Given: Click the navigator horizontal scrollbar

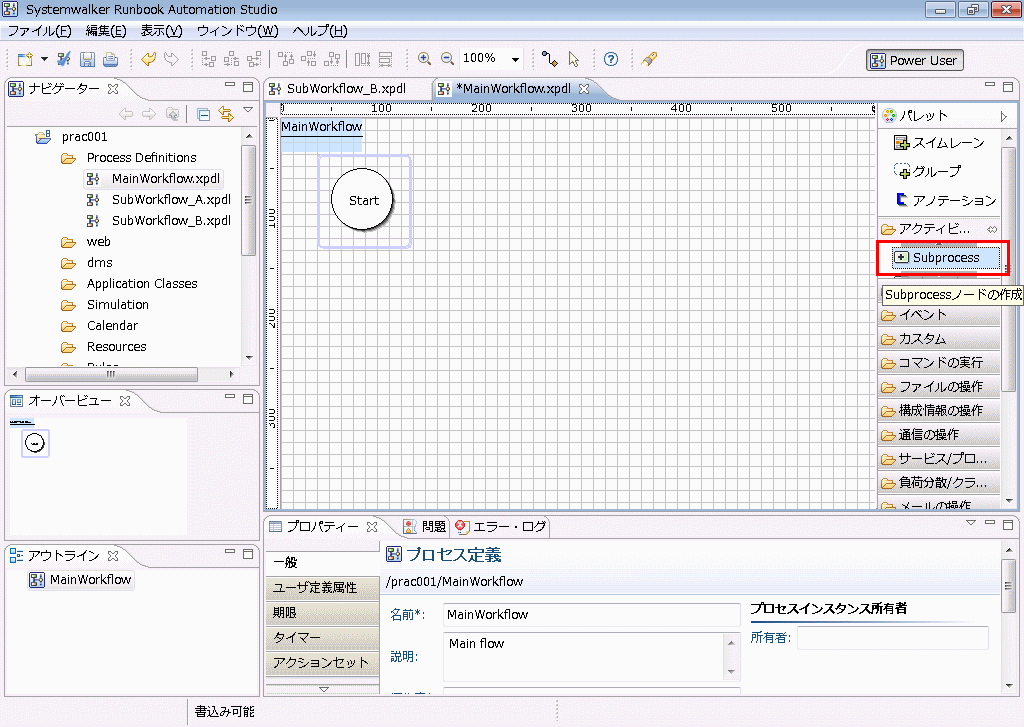Looking at the screenshot, I should point(111,374).
